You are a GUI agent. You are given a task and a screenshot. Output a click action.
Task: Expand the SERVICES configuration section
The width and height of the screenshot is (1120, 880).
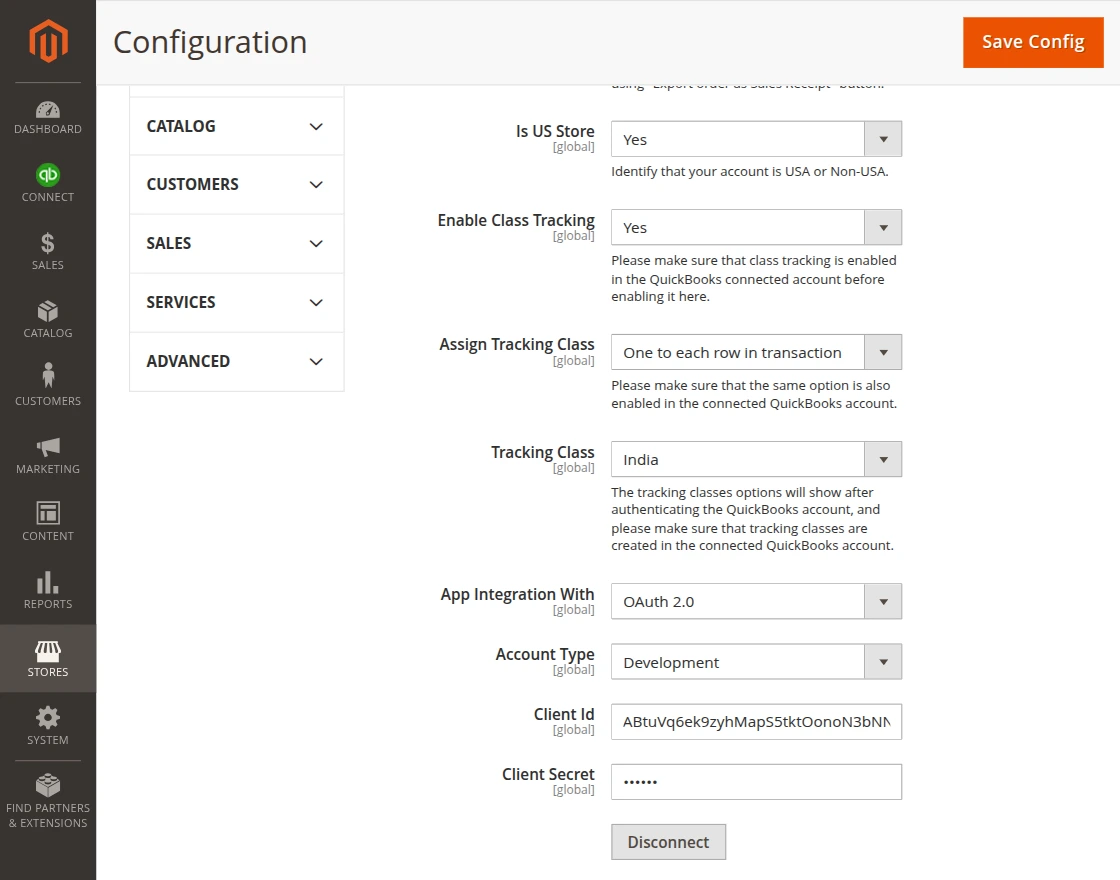pos(236,302)
